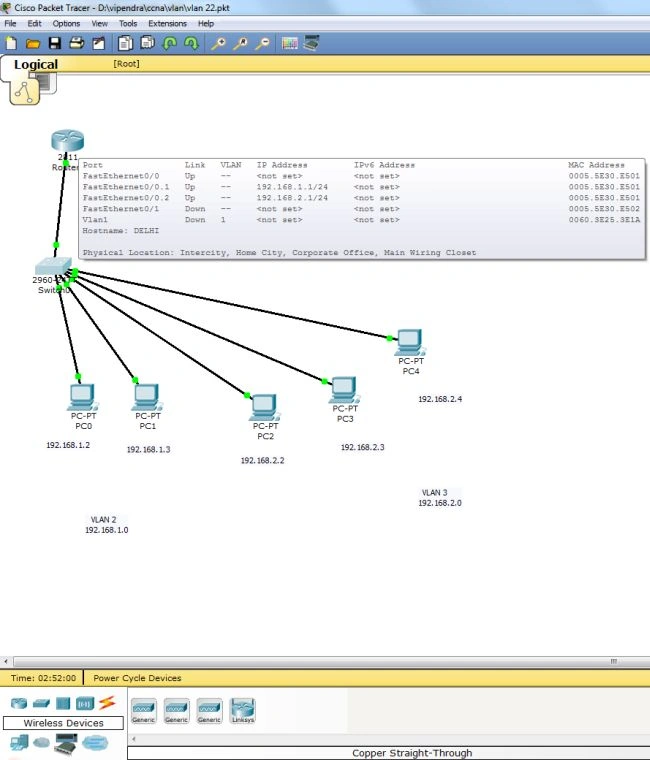The height and width of the screenshot is (760, 650).
Task: Click the VLAN 3 note text
Action: (440, 498)
